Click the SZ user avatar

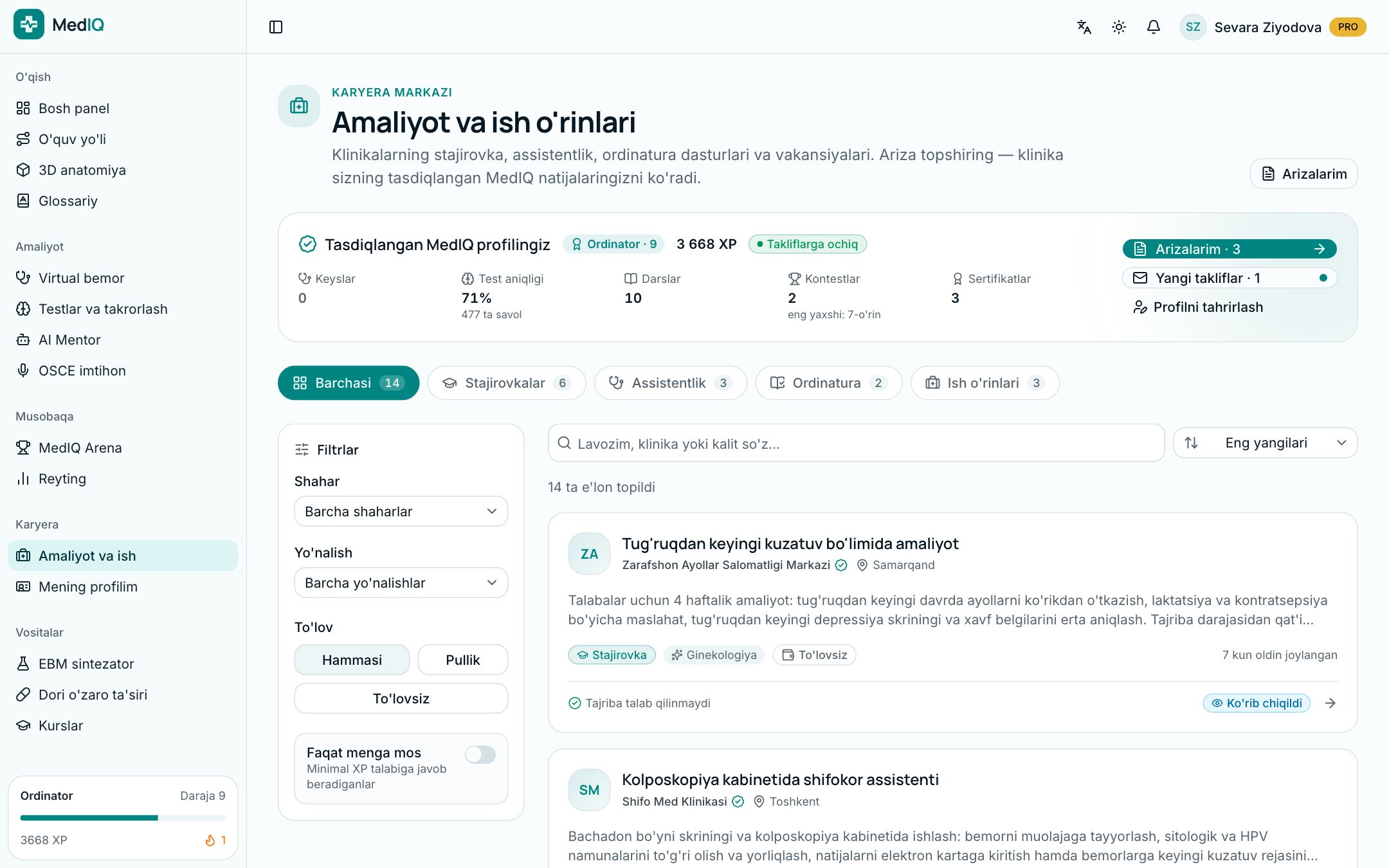pyautogui.click(x=1193, y=27)
